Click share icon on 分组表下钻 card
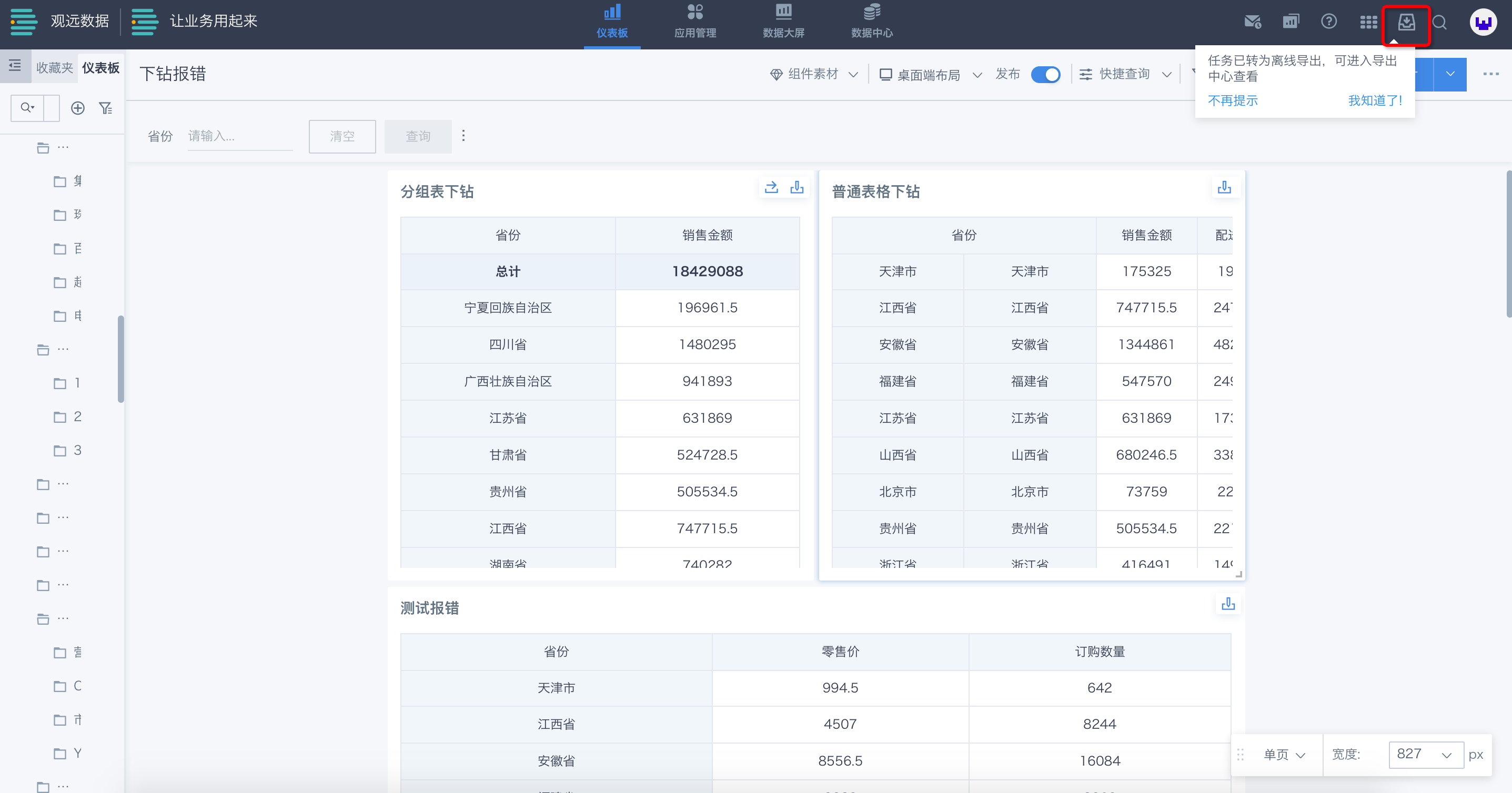This screenshot has width=1512, height=793. pos(771,187)
